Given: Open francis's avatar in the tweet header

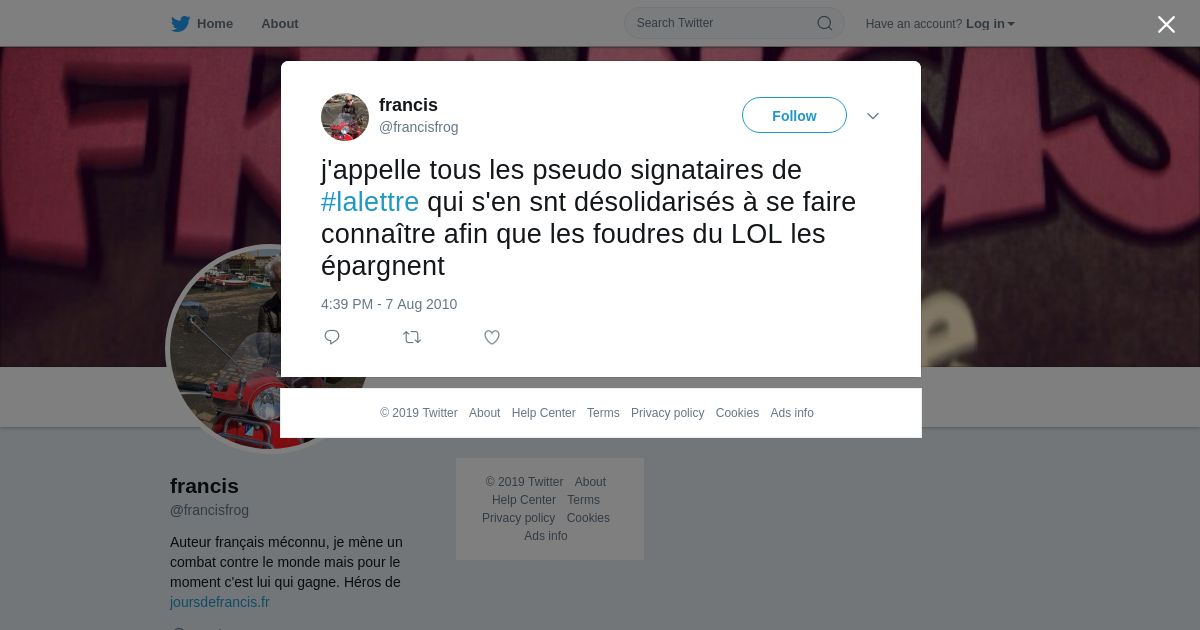Looking at the screenshot, I should pyautogui.click(x=345, y=117).
